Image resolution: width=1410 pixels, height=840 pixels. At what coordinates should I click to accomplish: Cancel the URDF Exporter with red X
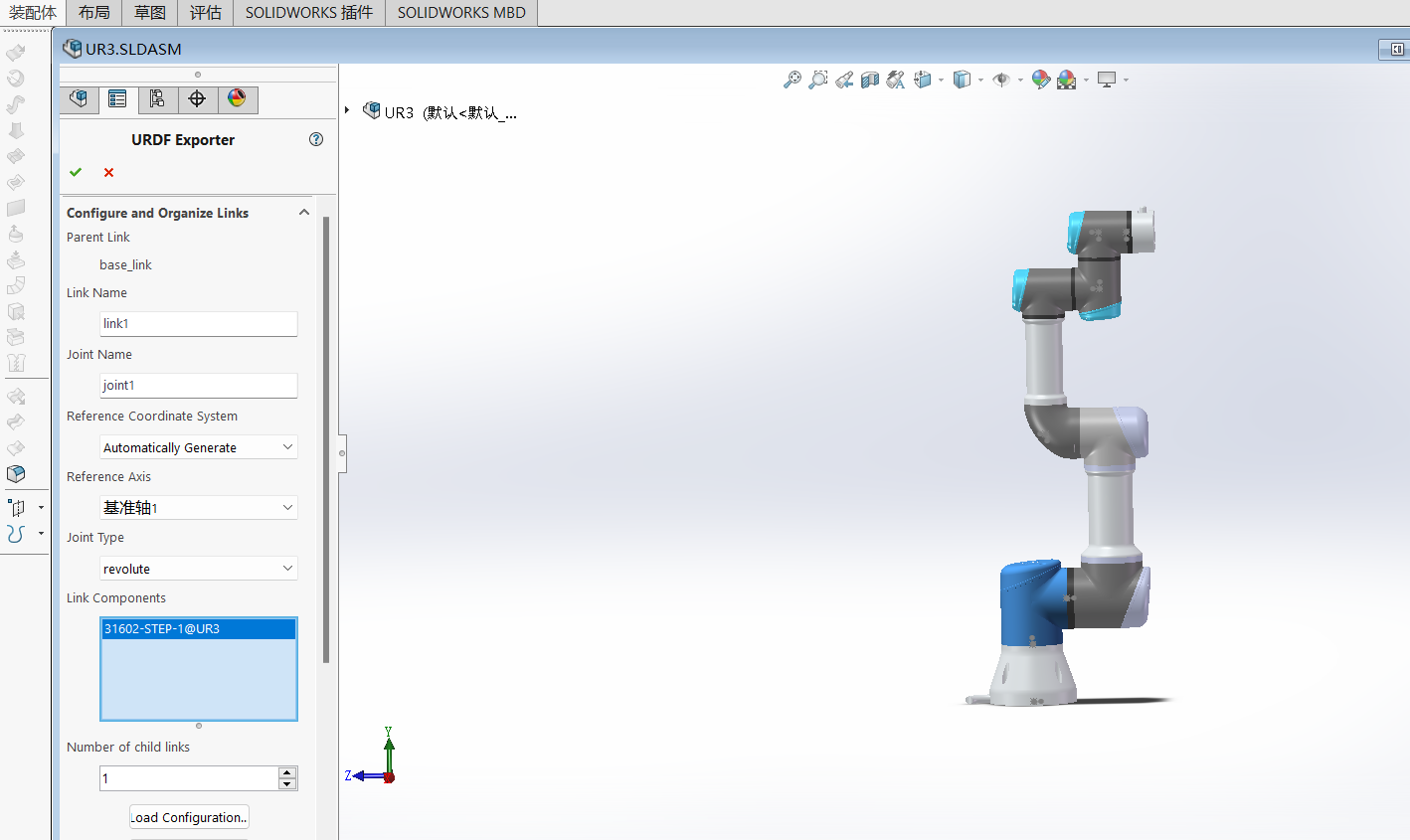click(x=108, y=171)
